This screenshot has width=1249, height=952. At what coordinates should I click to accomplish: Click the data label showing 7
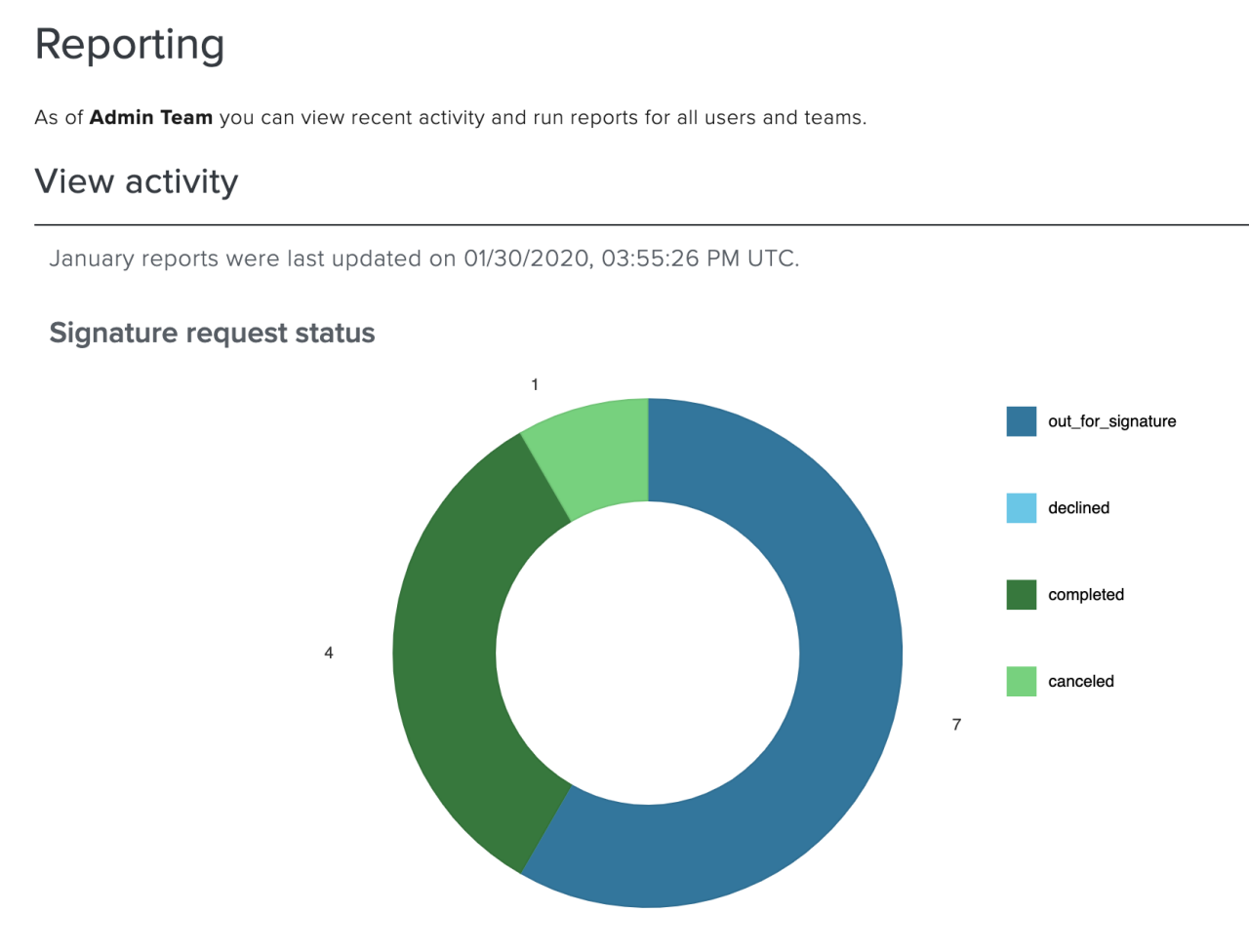(956, 725)
